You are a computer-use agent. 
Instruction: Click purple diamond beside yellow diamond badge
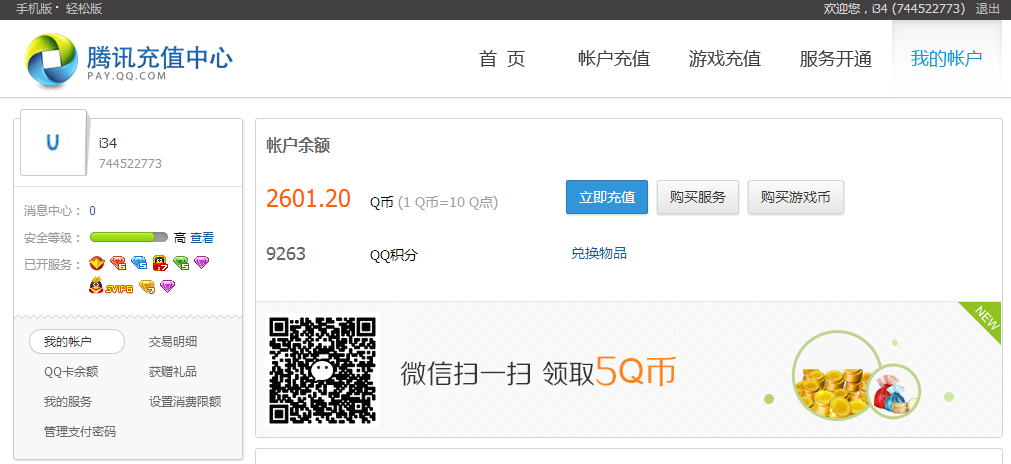[x=168, y=286]
